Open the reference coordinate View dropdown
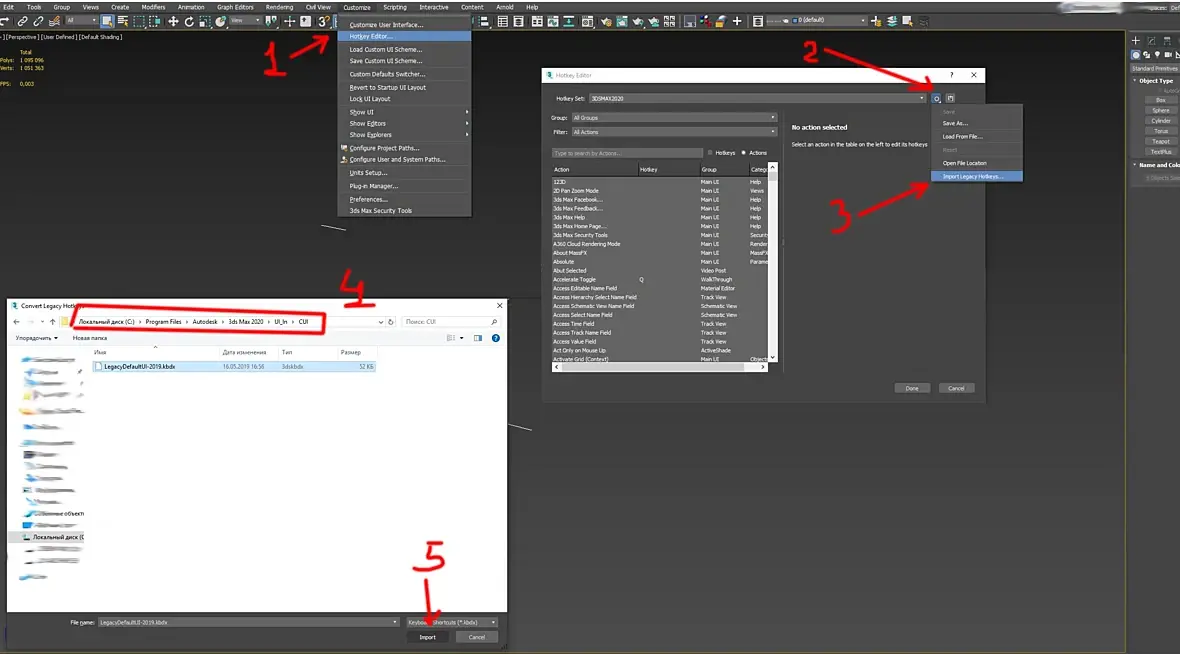 [244, 21]
